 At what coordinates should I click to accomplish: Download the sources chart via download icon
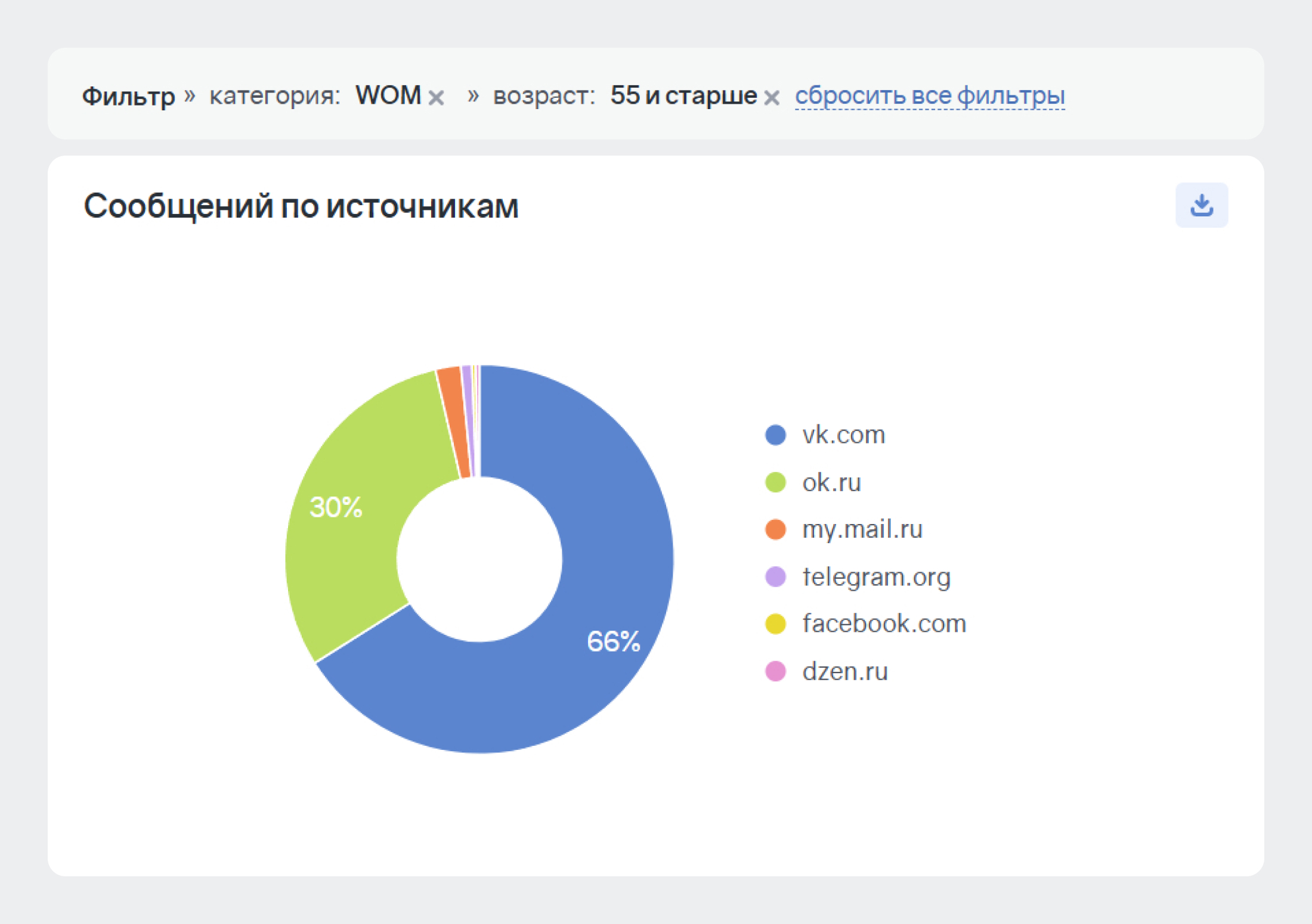[1201, 205]
